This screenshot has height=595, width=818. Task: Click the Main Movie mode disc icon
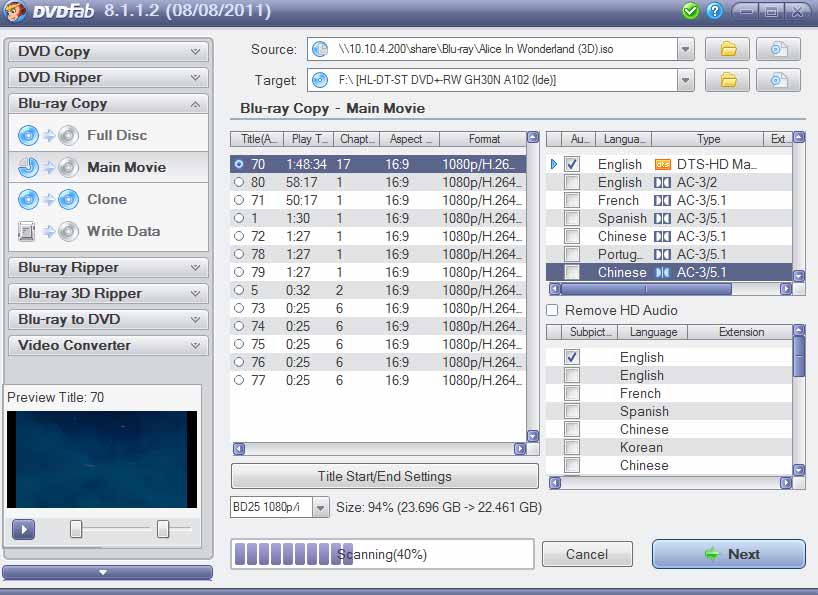[x=28, y=167]
